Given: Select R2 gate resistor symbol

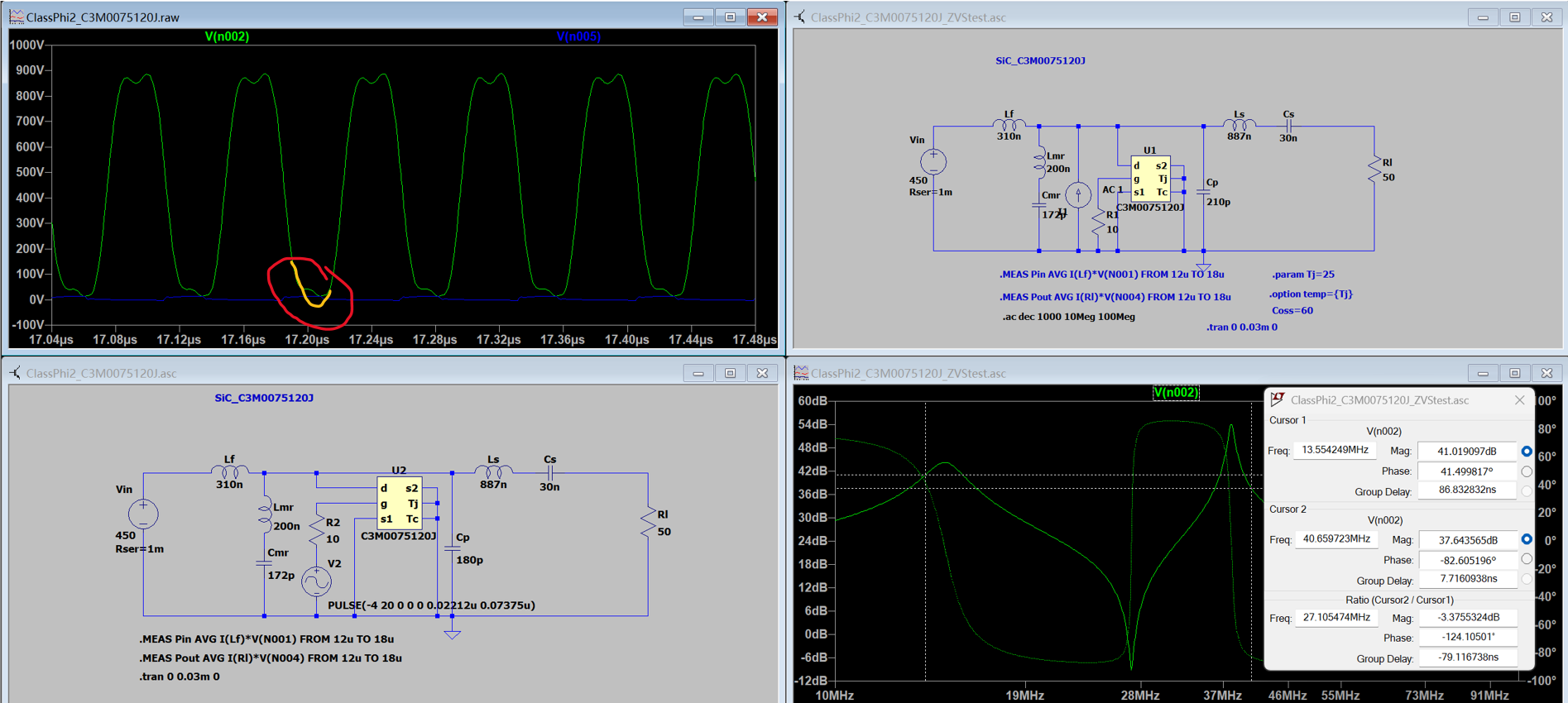Looking at the screenshot, I should pyautogui.click(x=316, y=529).
